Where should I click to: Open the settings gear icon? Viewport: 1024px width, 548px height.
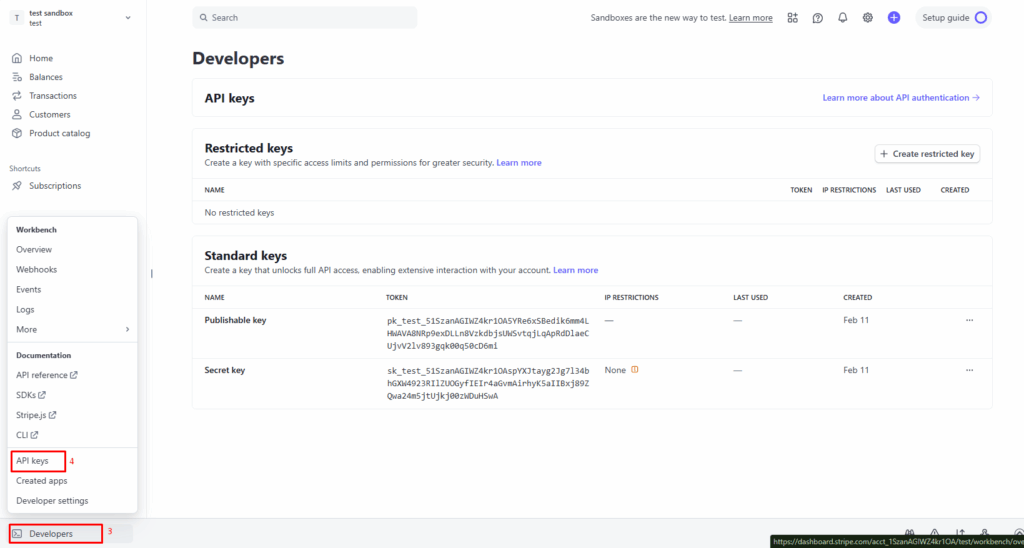click(x=868, y=18)
